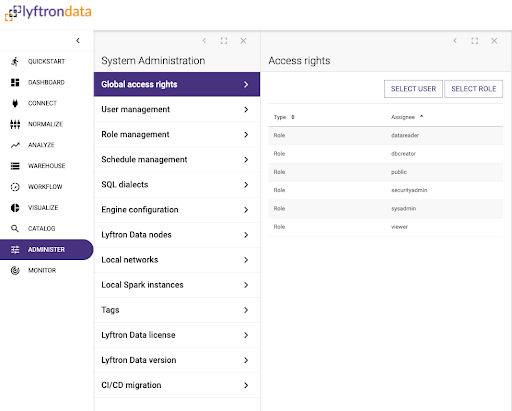Close the System Administration panel
512x411 pixels.
pos(243,41)
